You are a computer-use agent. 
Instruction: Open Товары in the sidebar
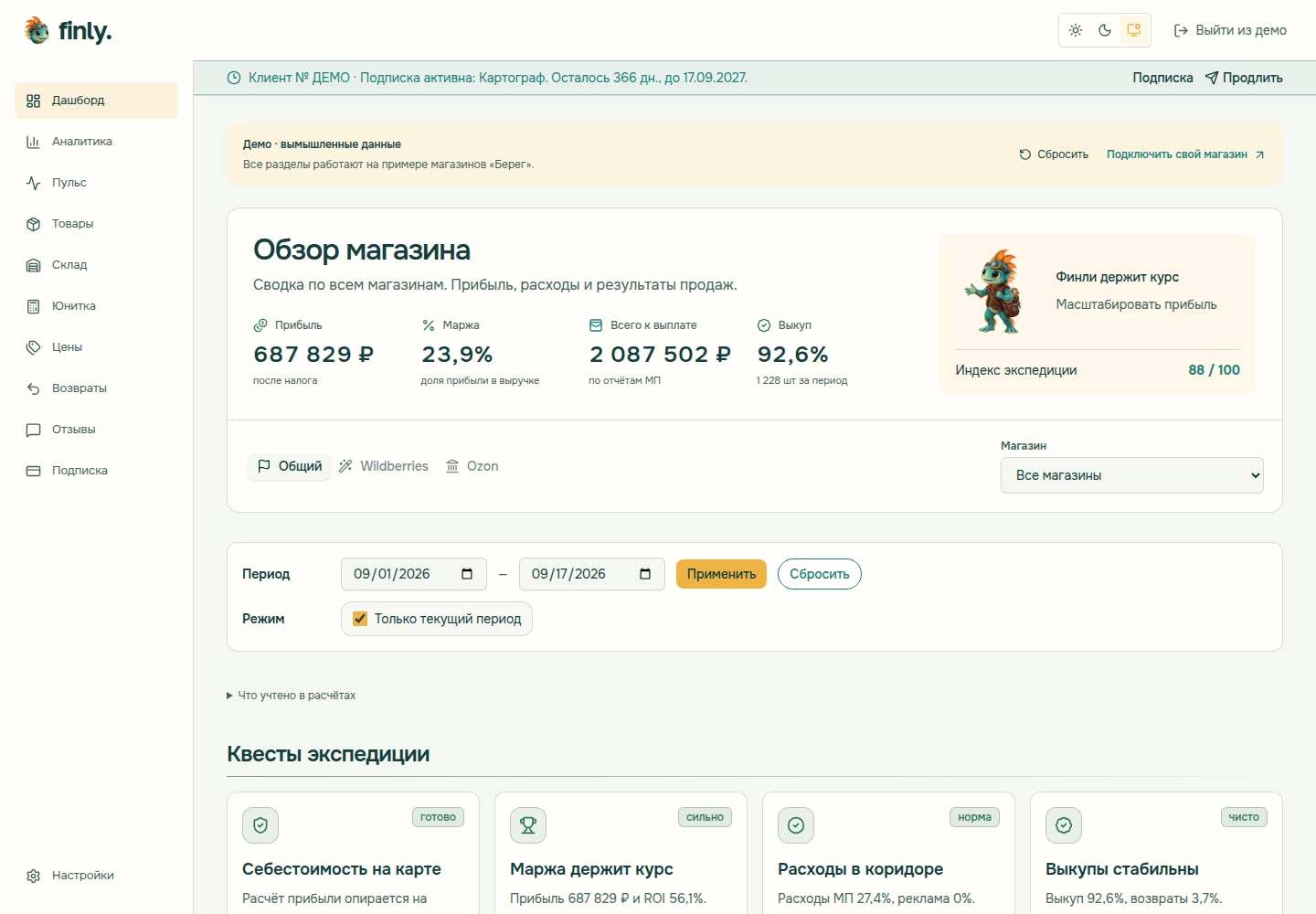click(x=96, y=224)
